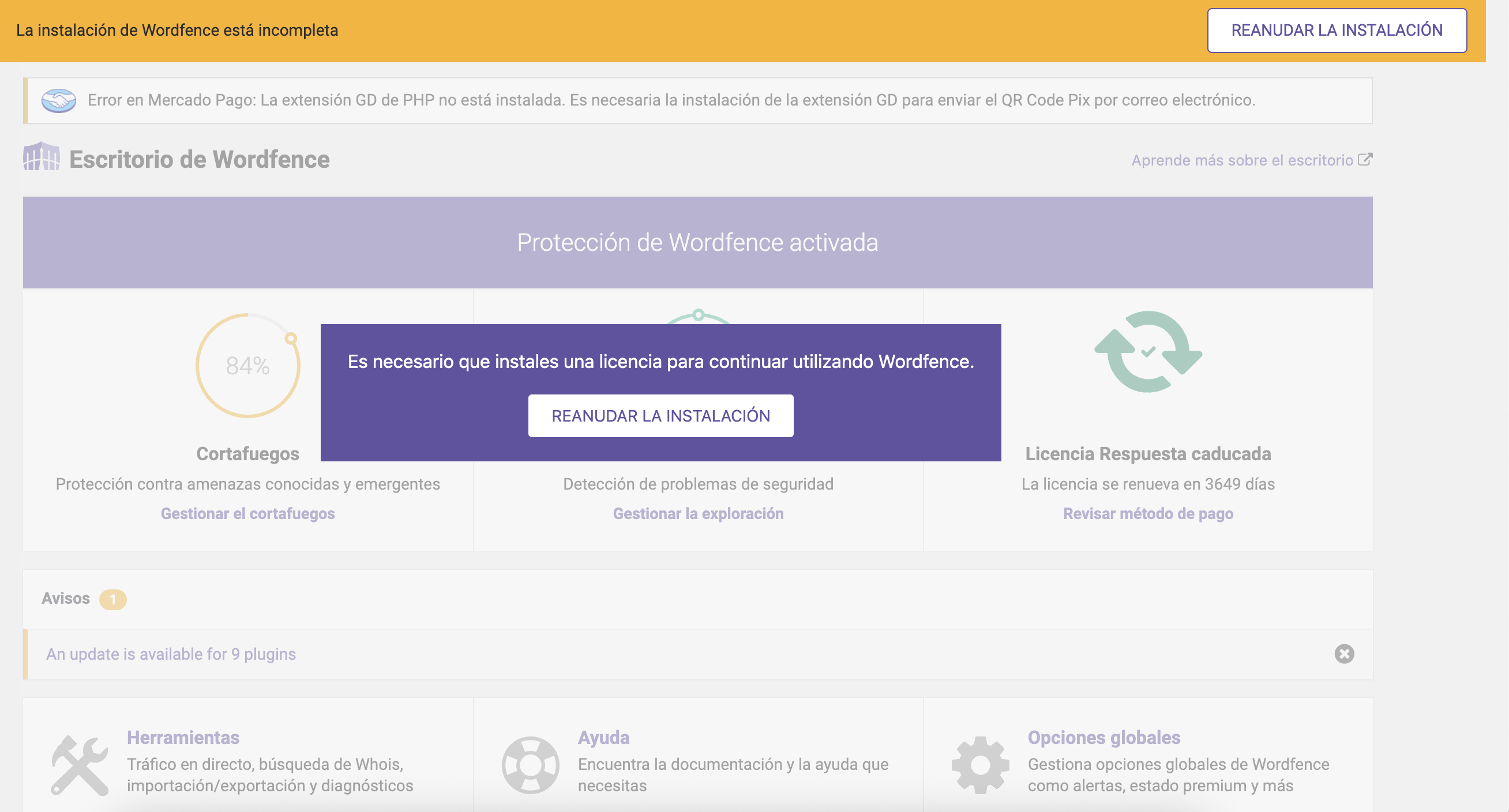
Task: Open the Herramientas section link
Action: tap(183, 737)
